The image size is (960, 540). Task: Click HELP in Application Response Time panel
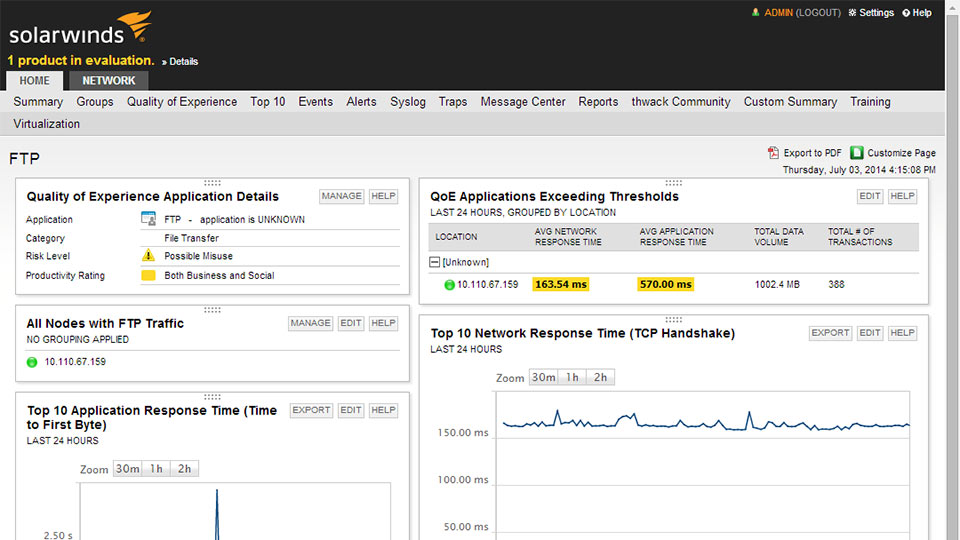point(383,410)
